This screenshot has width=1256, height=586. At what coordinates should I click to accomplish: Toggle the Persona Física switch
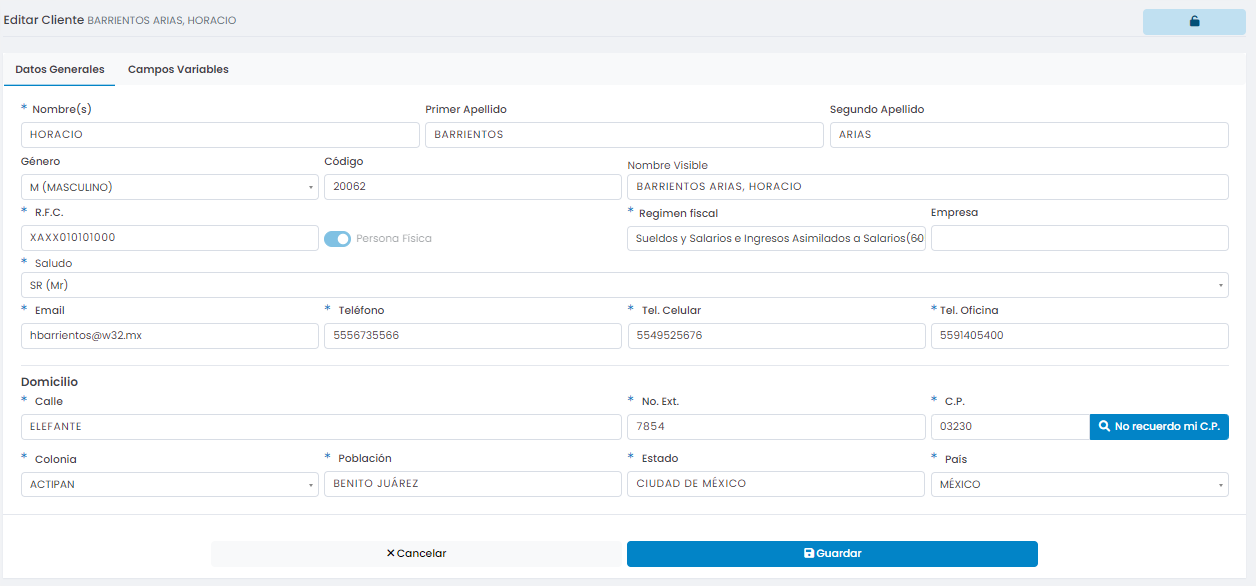[x=337, y=239]
